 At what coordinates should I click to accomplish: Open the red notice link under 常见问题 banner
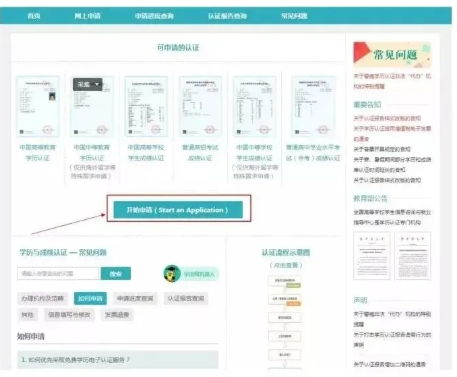(x=392, y=81)
